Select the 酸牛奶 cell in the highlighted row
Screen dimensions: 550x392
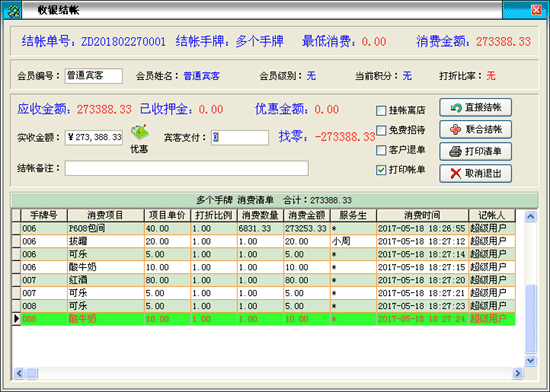pyautogui.click(x=106, y=319)
